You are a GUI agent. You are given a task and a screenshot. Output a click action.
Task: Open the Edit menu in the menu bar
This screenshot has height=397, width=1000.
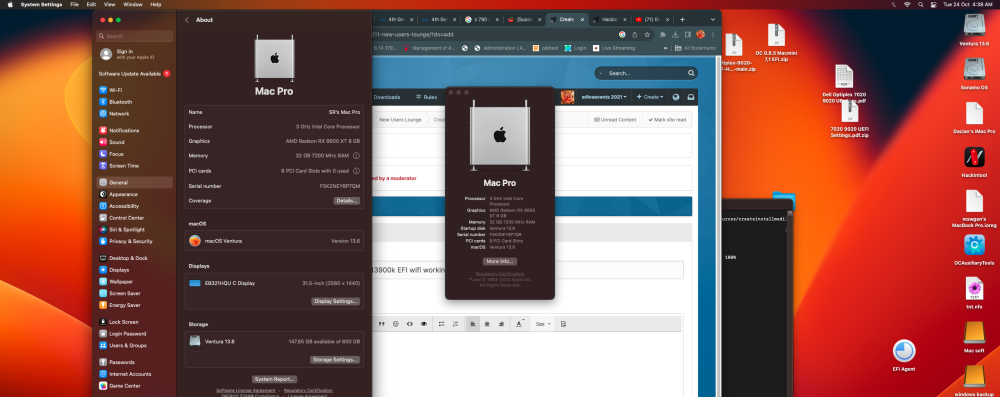tap(91, 4)
